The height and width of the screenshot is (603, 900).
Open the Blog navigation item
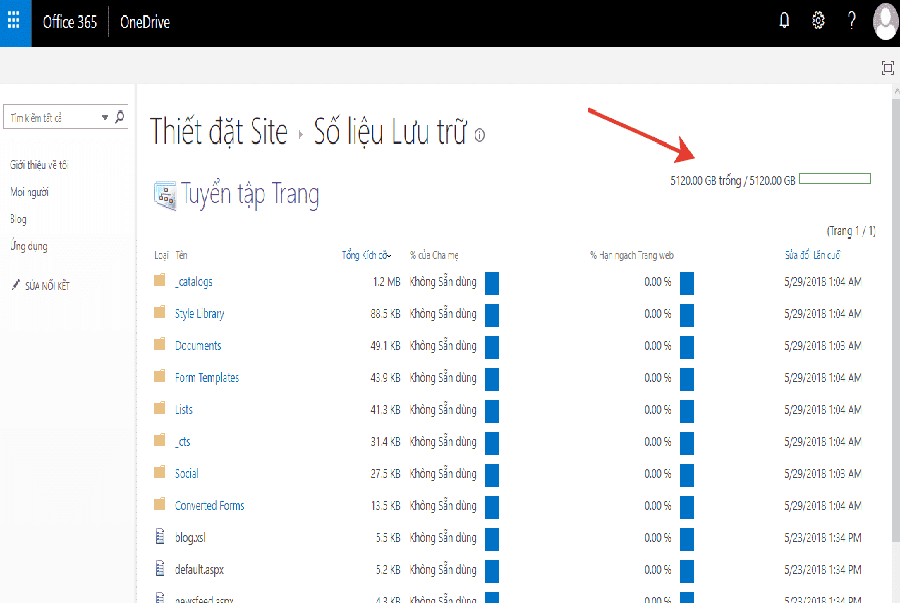pyautogui.click(x=18, y=219)
